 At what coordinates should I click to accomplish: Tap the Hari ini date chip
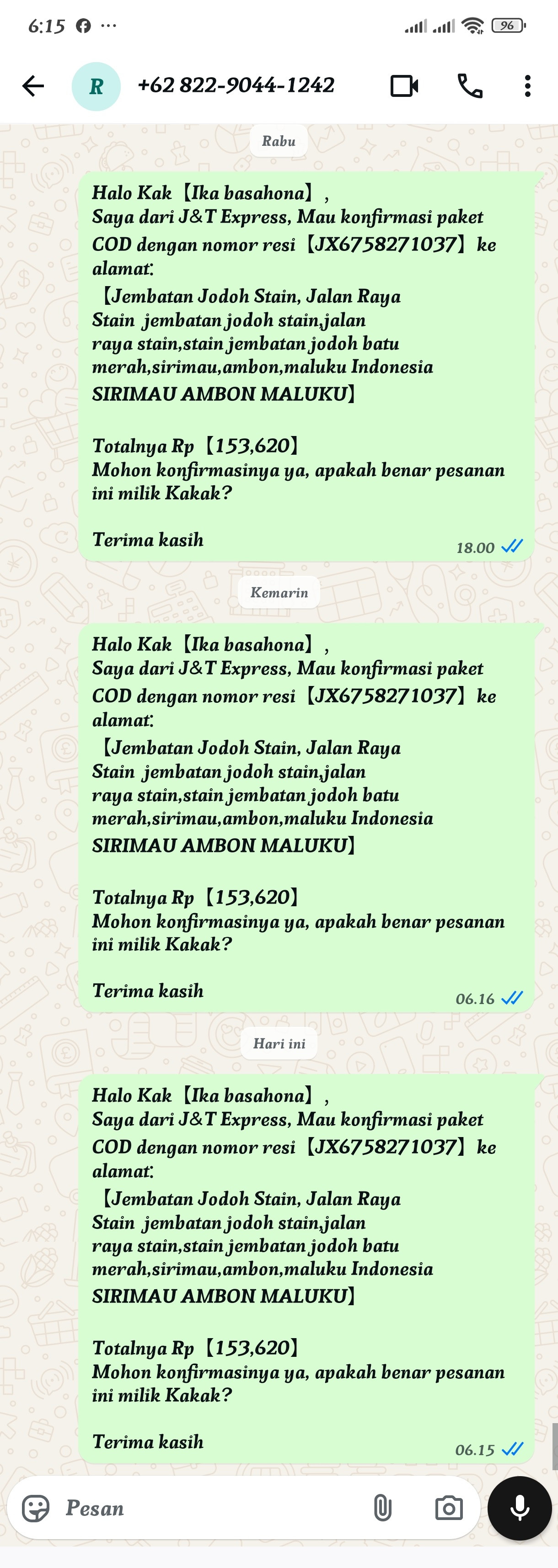click(x=279, y=1043)
